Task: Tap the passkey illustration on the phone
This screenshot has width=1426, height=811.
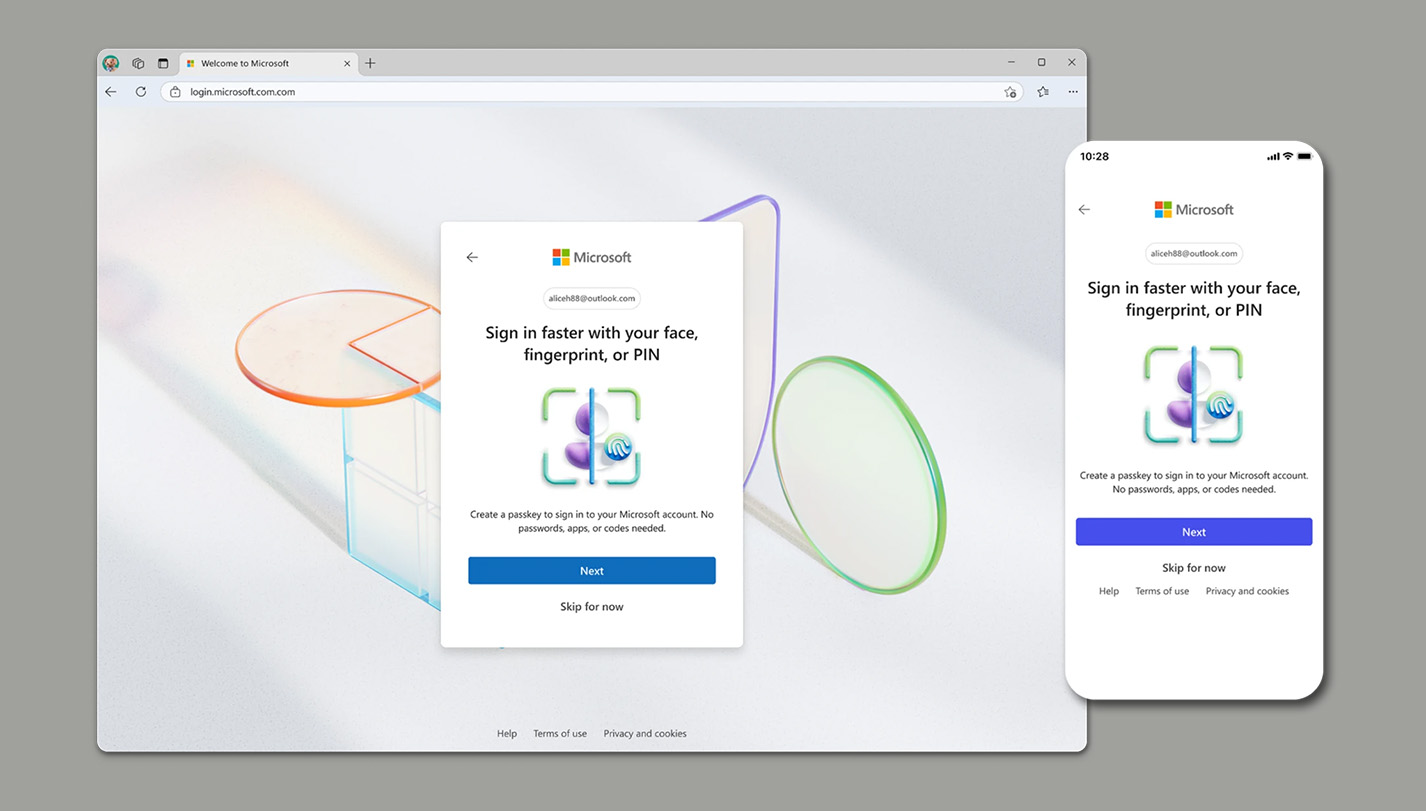Action: pos(1193,395)
